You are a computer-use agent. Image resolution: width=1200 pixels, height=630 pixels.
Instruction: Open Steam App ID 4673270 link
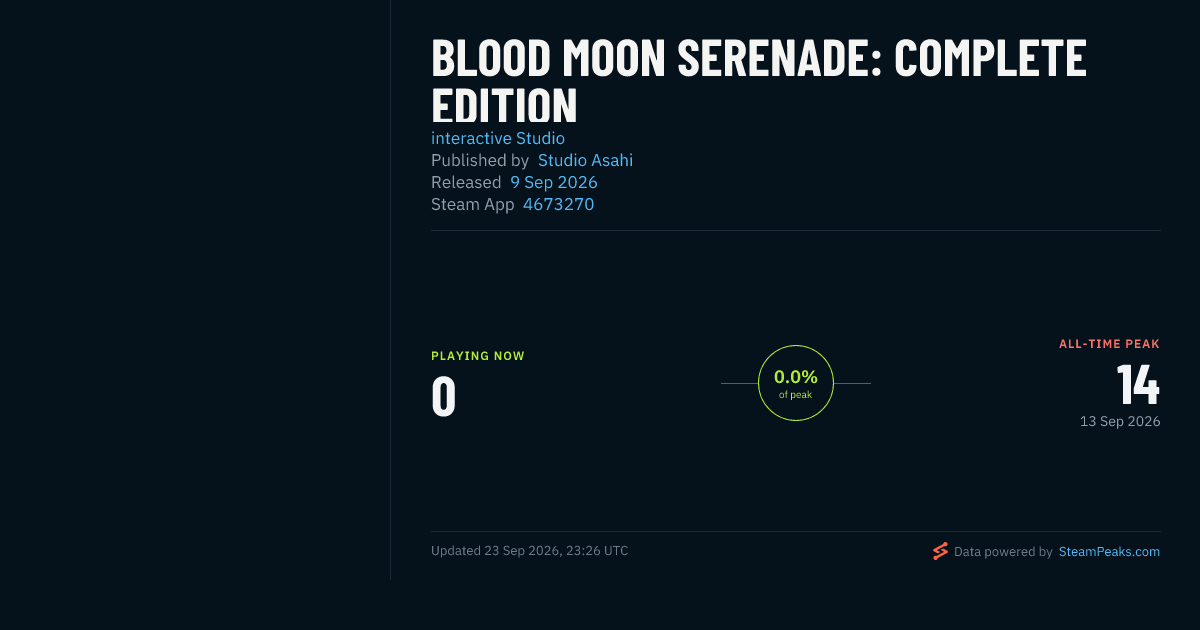[558, 204]
